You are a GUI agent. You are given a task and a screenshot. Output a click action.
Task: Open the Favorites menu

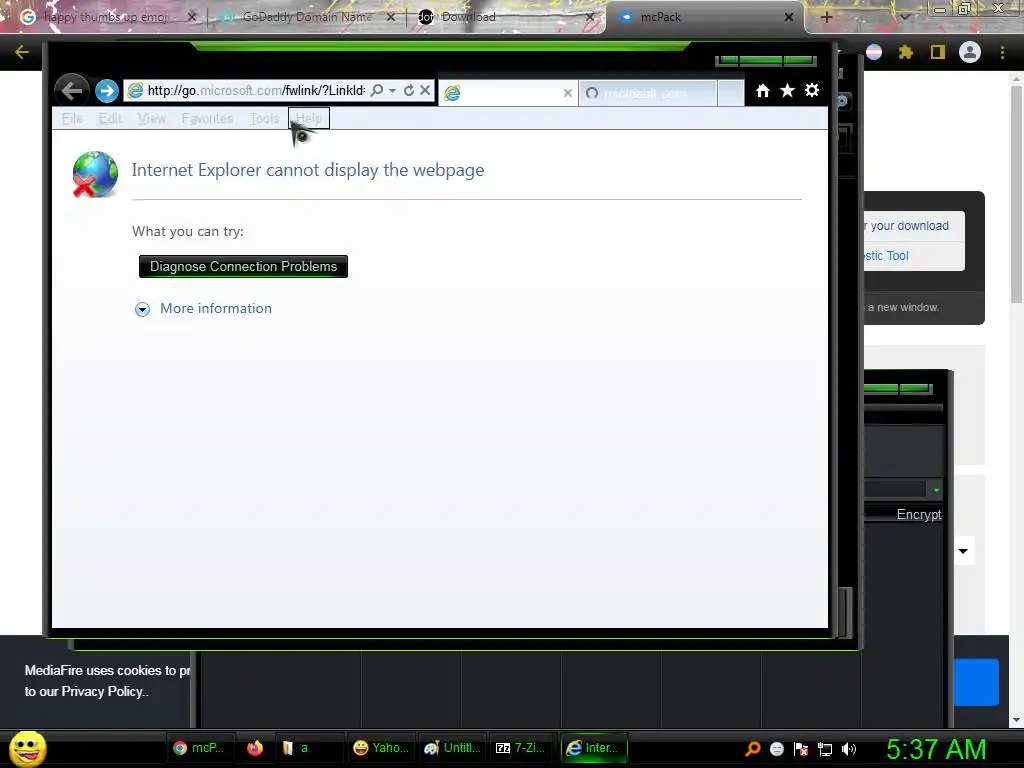point(208,118)
